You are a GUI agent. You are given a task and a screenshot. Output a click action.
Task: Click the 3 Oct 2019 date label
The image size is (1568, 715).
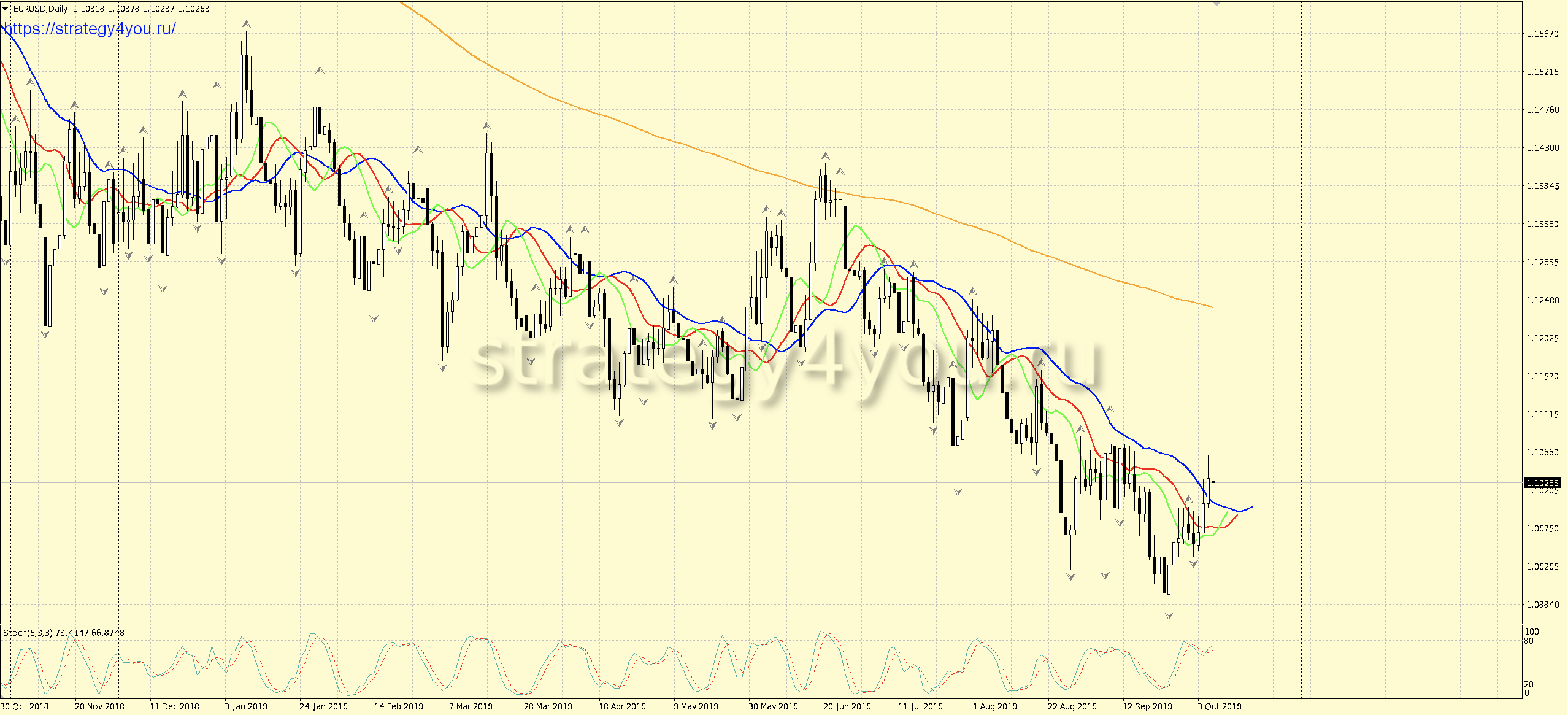1219,706
